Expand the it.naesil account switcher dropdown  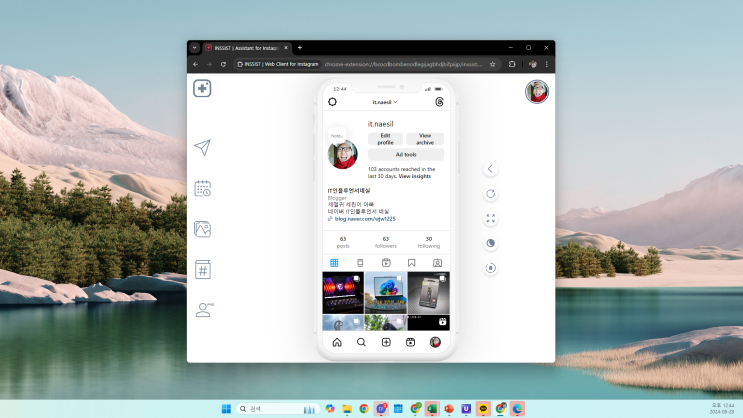(x=385, y=102)
